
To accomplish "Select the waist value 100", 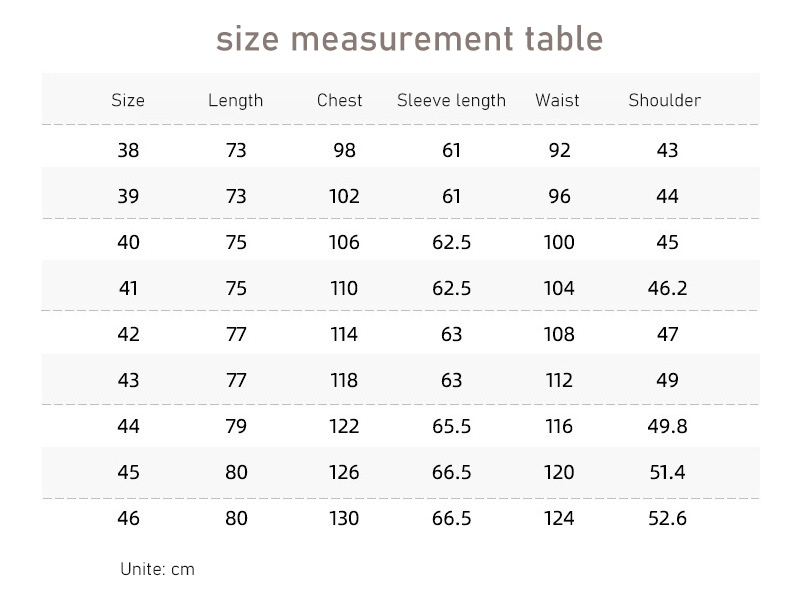I will (x=559, y=242).
